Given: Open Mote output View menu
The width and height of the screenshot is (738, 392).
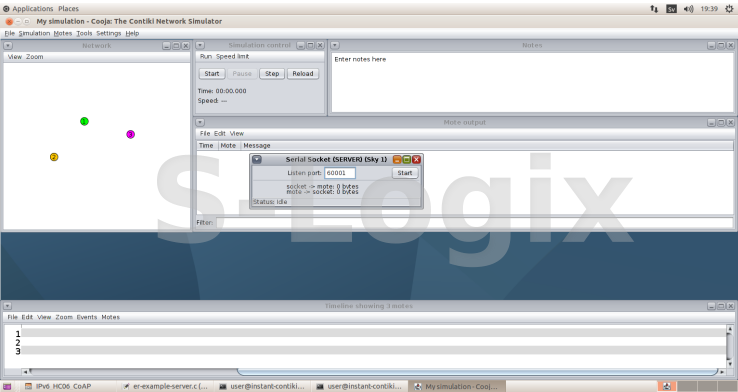Looking at the screenshot, I should (237, 134).
